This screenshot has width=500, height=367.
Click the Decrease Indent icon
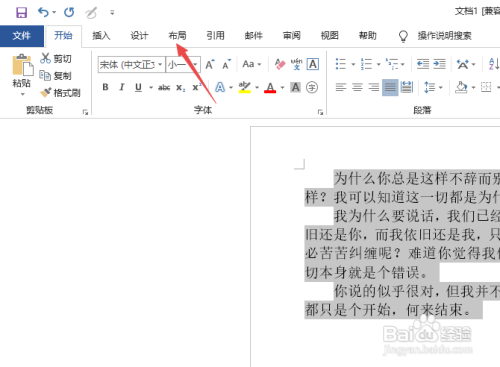pos(423,64)
